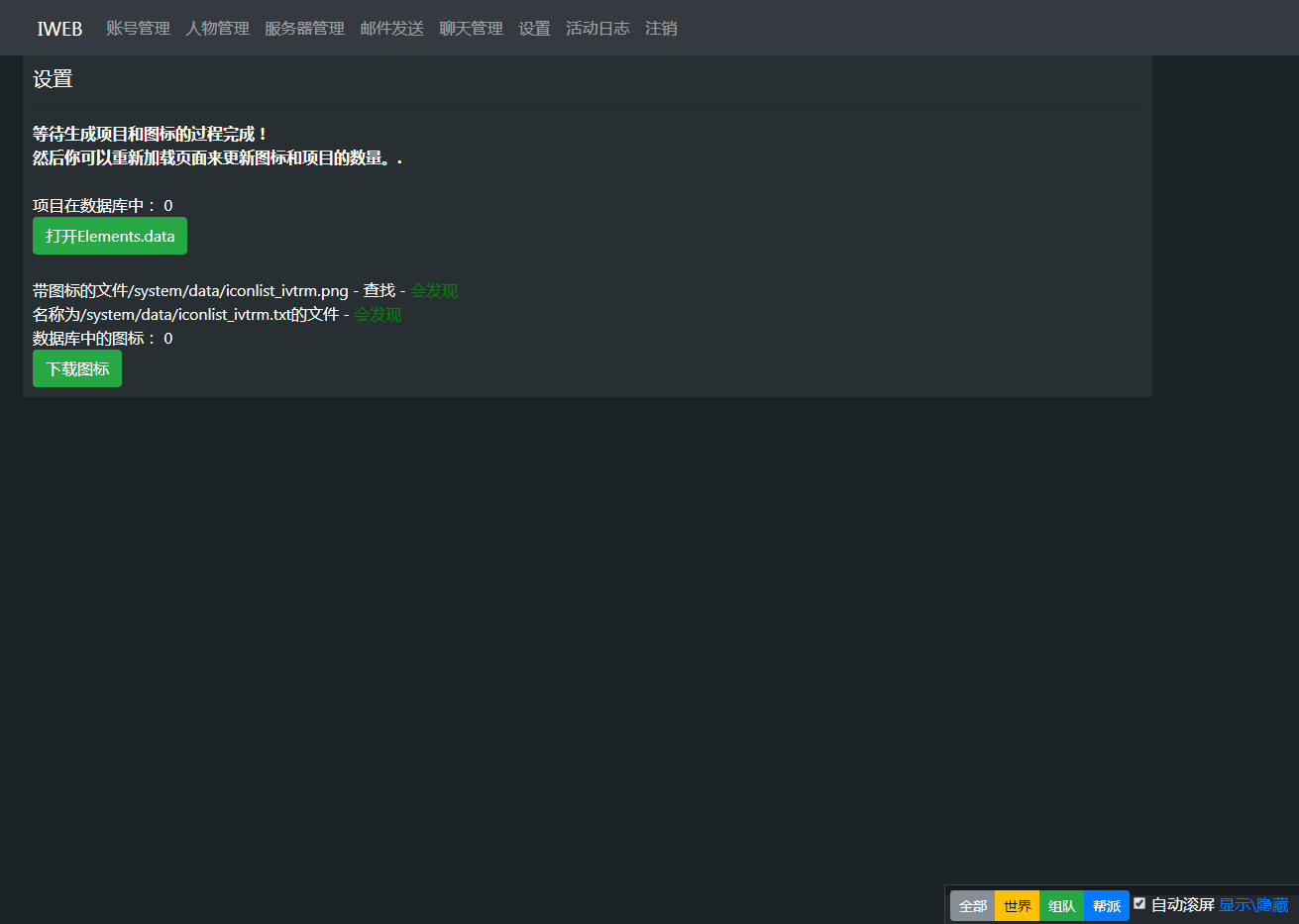Open the 会发现 link for iconlist_ivtrm.png

[433, 290]
